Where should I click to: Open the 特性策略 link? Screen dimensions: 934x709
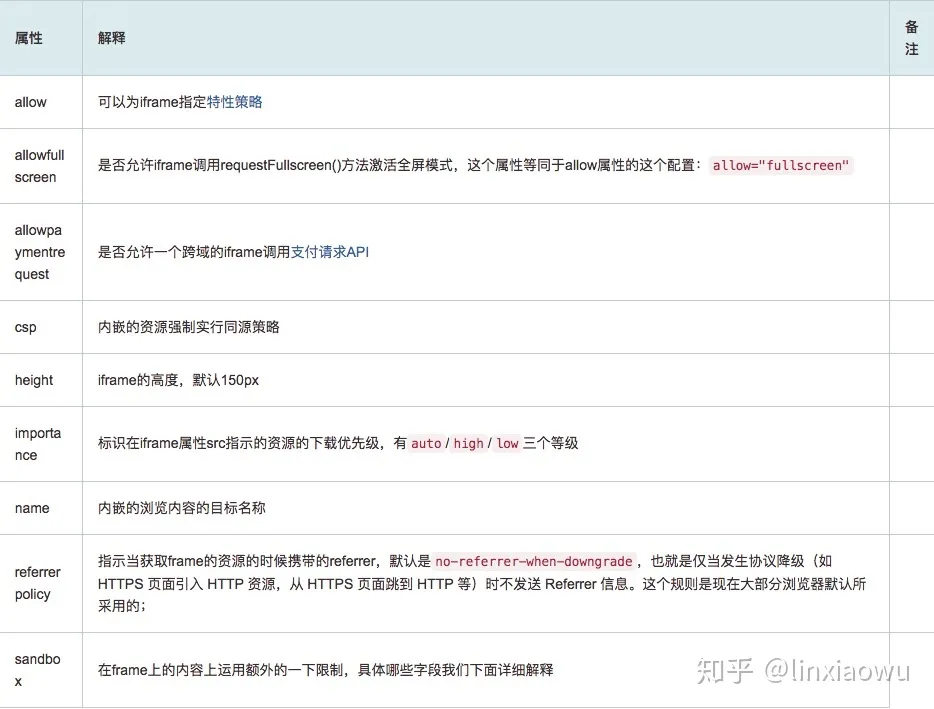(x=235, y=102)
